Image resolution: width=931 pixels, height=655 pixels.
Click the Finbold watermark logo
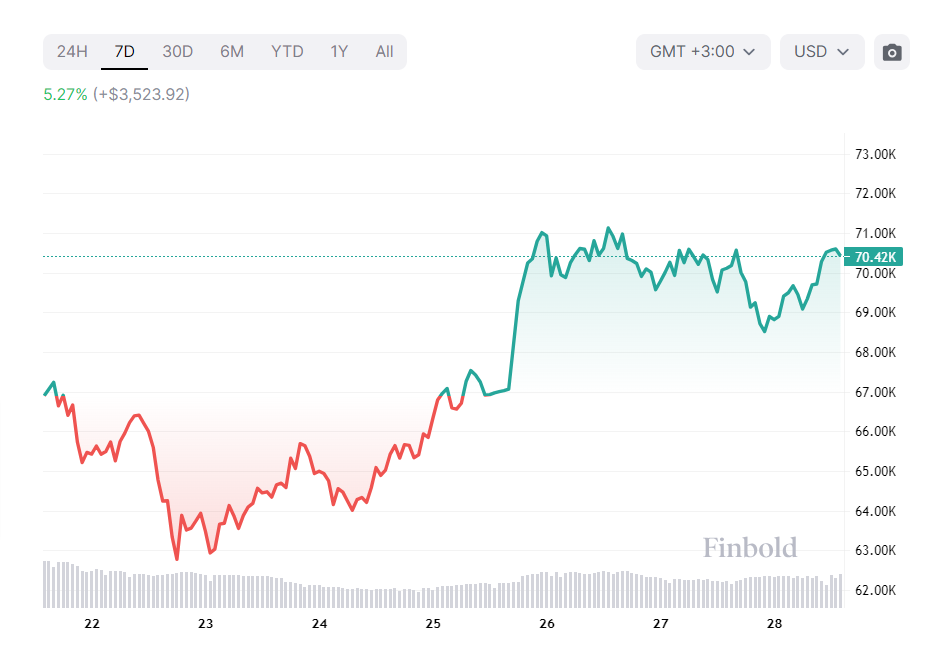[750, 548]
